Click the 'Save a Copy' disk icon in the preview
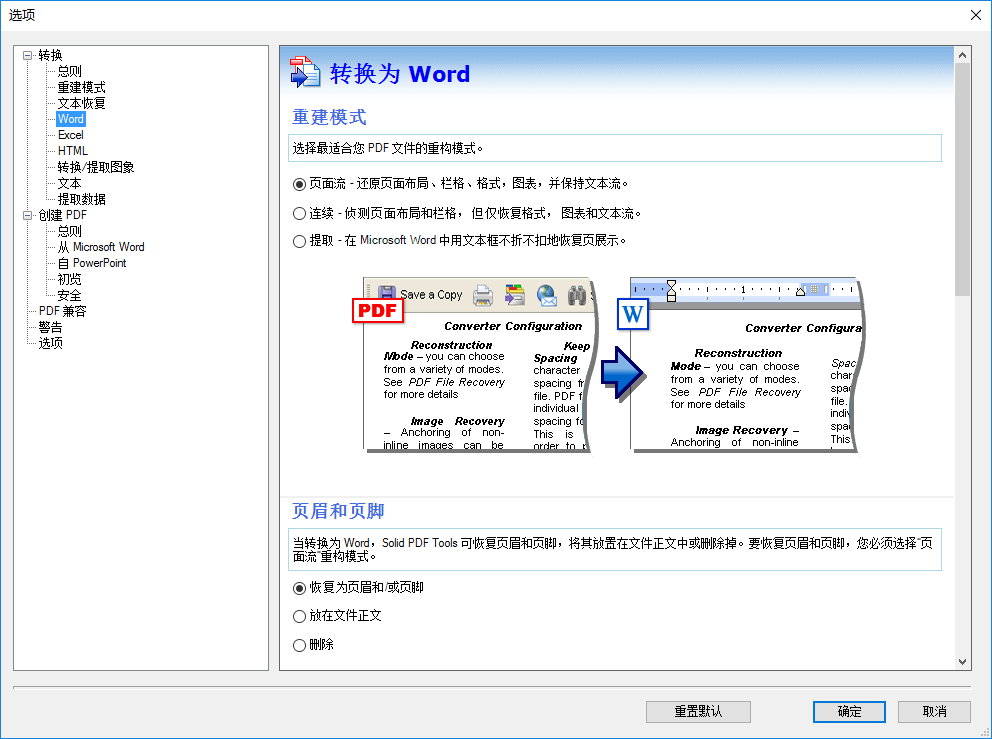The image size is (992, 739). pyautogui.click(x=385, y=291)
